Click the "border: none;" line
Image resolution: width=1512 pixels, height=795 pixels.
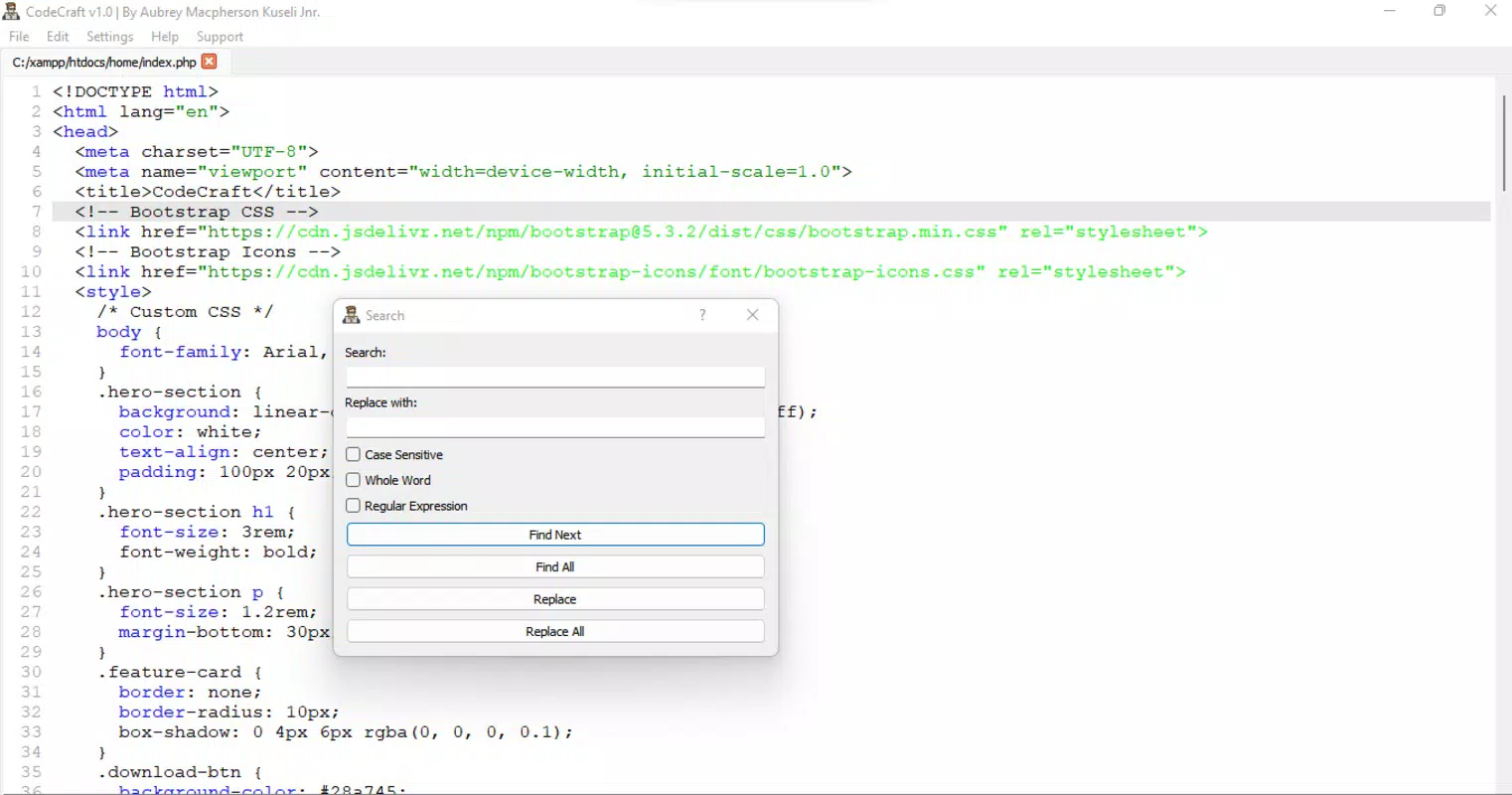[x=191, y=693]
